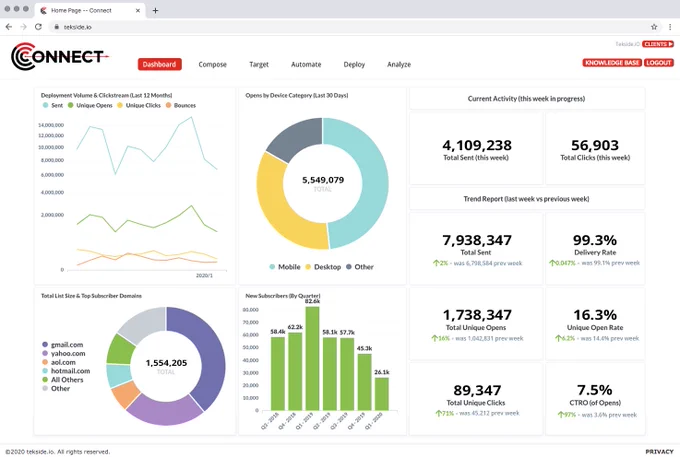The width and height of the screenshot is (680, 457).
Task: Click the 4,109,238 Total Sent value
Action: 477,145
